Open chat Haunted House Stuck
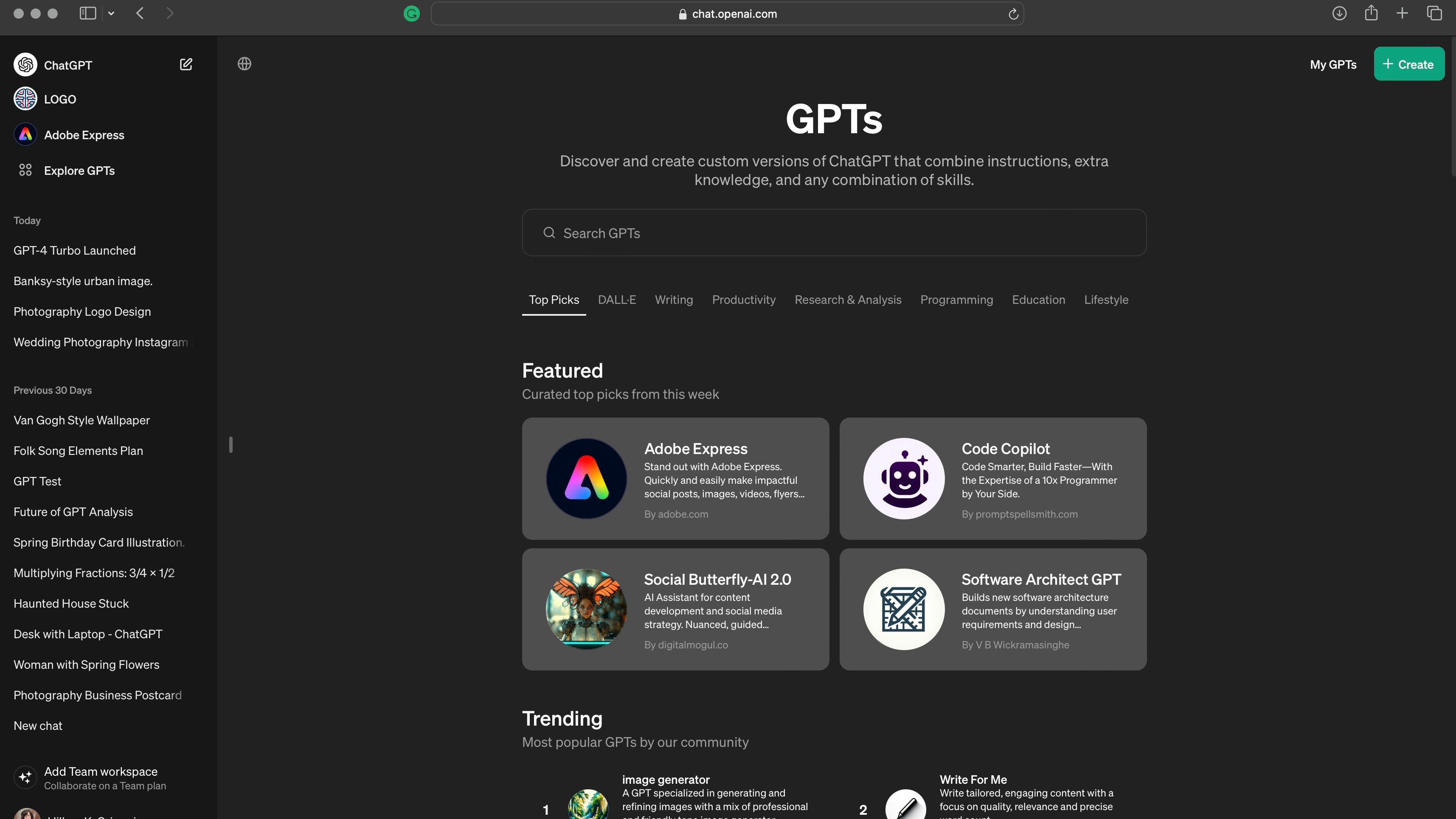The height and width of the screenshot is (819, 1456). tap(71, 603)
